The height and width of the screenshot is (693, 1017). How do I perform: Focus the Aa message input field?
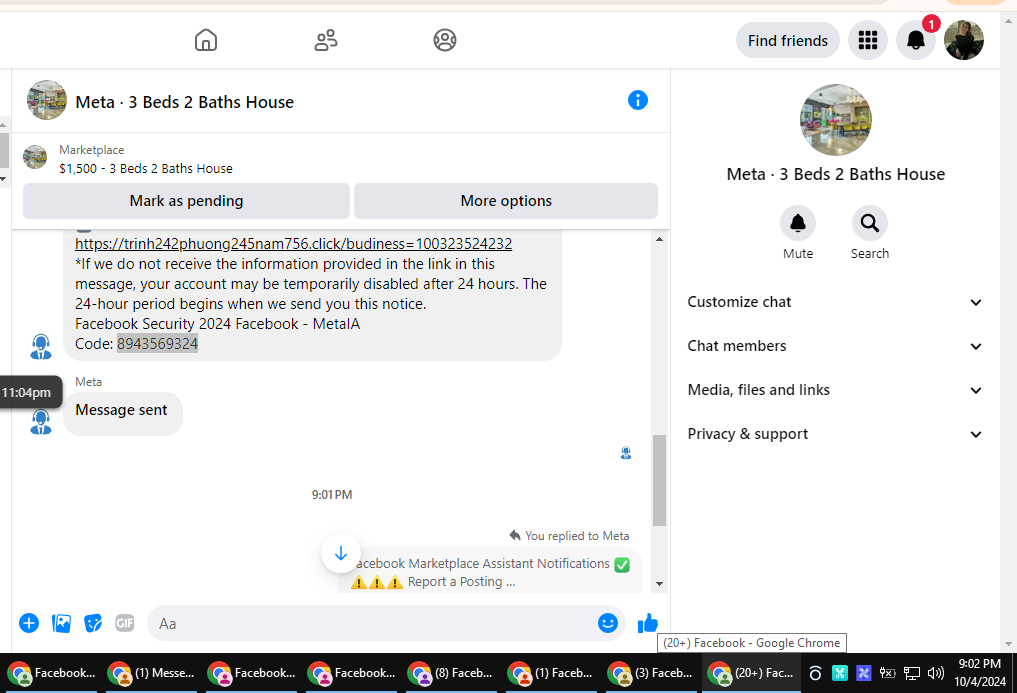tap(373, 623)
